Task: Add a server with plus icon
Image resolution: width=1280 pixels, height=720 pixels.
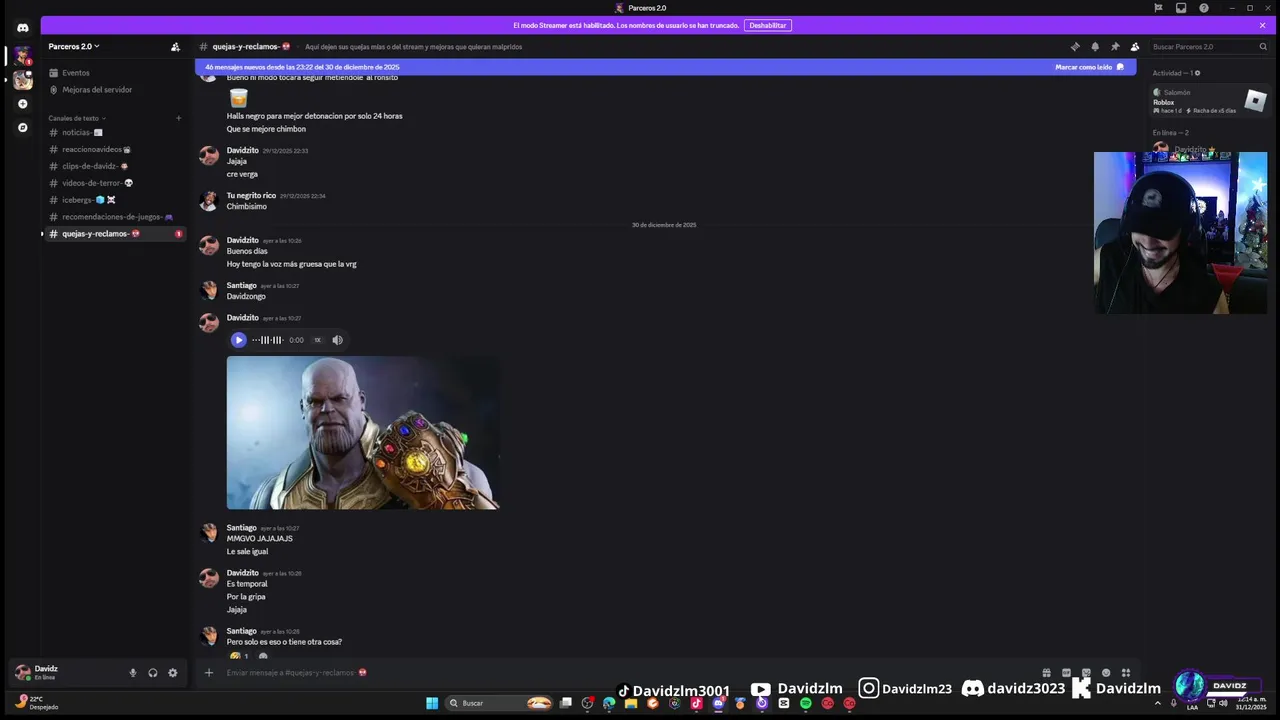Action: coord(22,104)
